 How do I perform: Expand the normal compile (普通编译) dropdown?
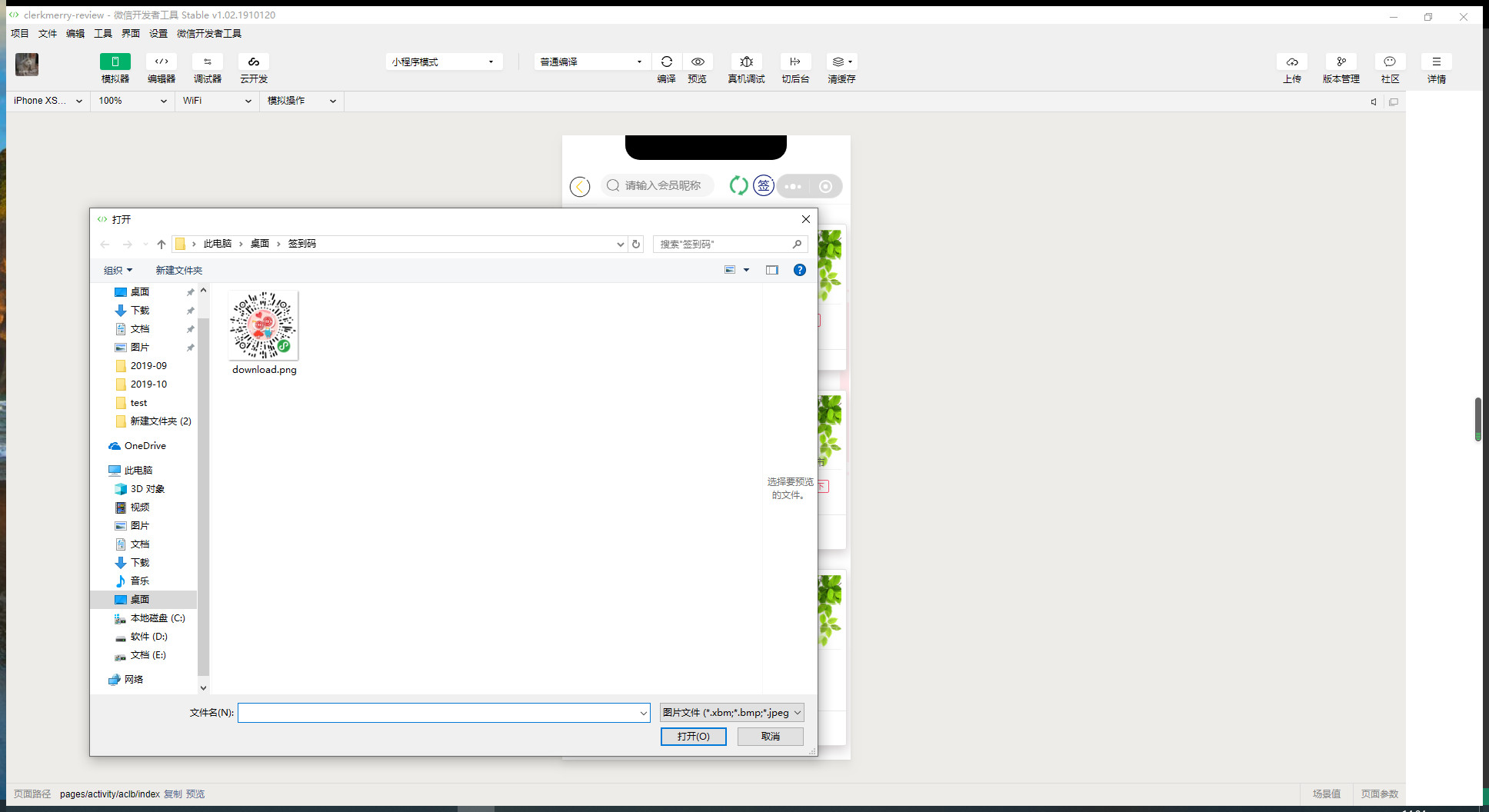coord(591,62)
